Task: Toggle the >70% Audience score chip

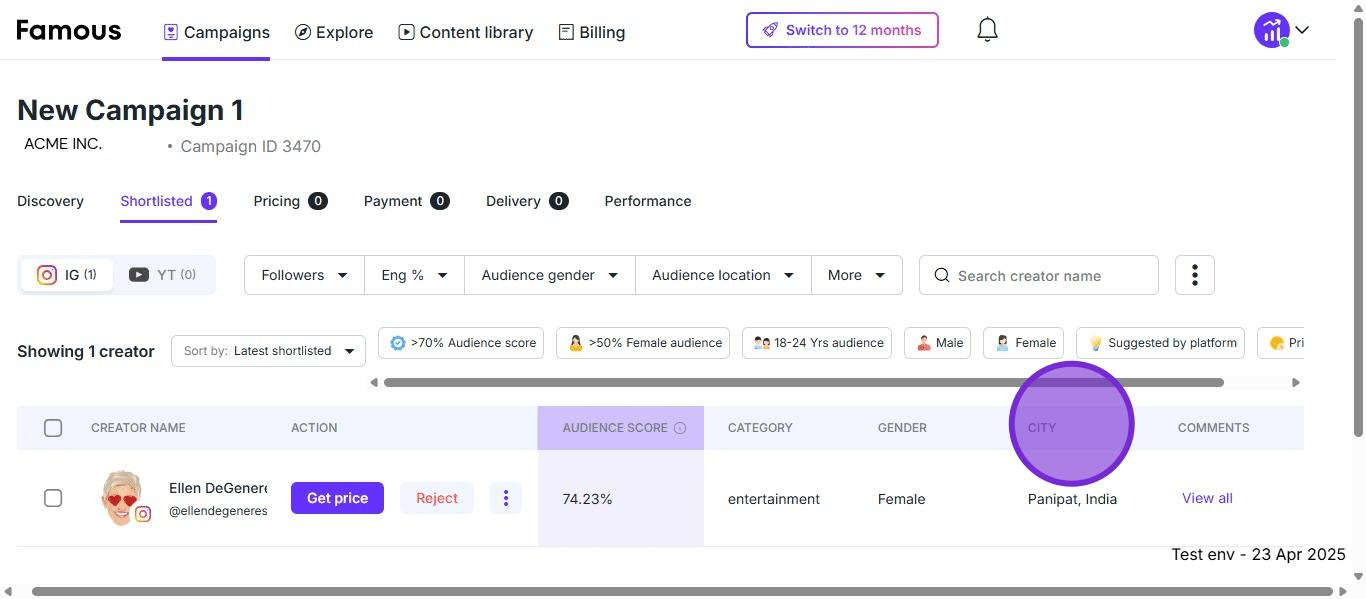Action: (x=461, y=343)
